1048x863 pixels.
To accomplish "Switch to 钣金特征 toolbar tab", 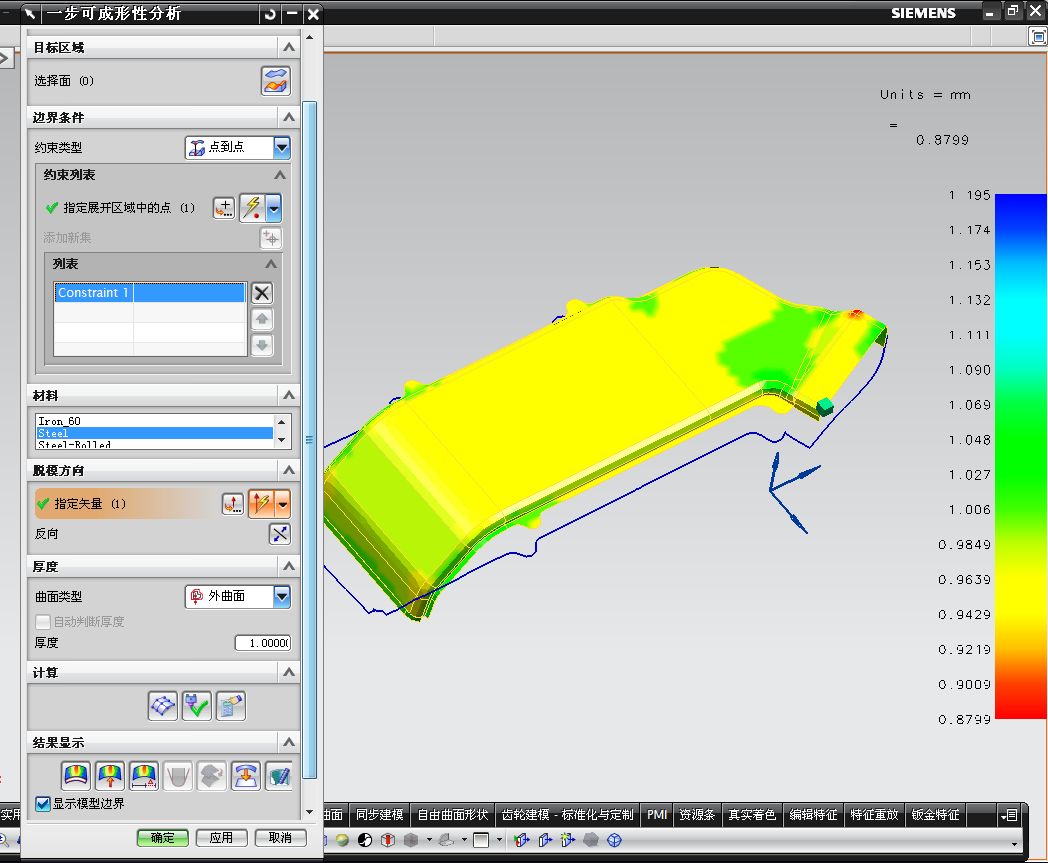I will point(936,815).
